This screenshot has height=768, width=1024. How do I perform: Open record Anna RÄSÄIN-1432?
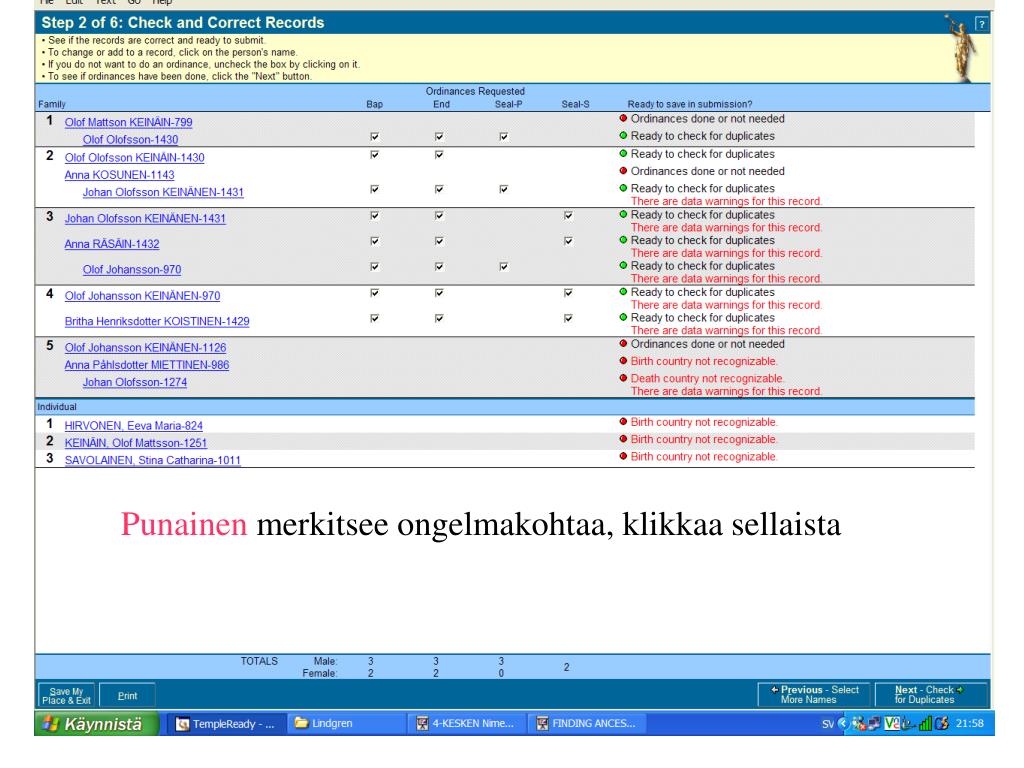click(112, 244)
